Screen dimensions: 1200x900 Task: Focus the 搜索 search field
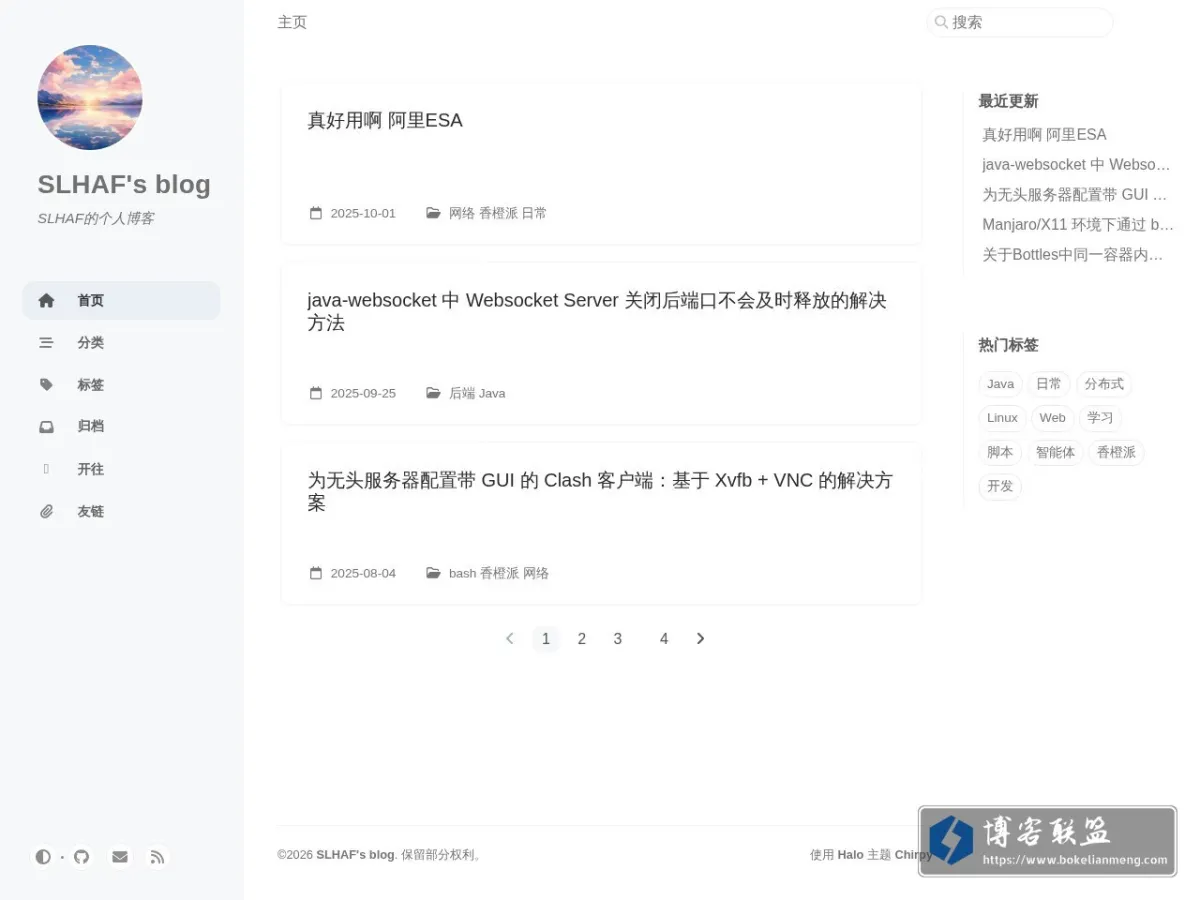pos(1019,22)
